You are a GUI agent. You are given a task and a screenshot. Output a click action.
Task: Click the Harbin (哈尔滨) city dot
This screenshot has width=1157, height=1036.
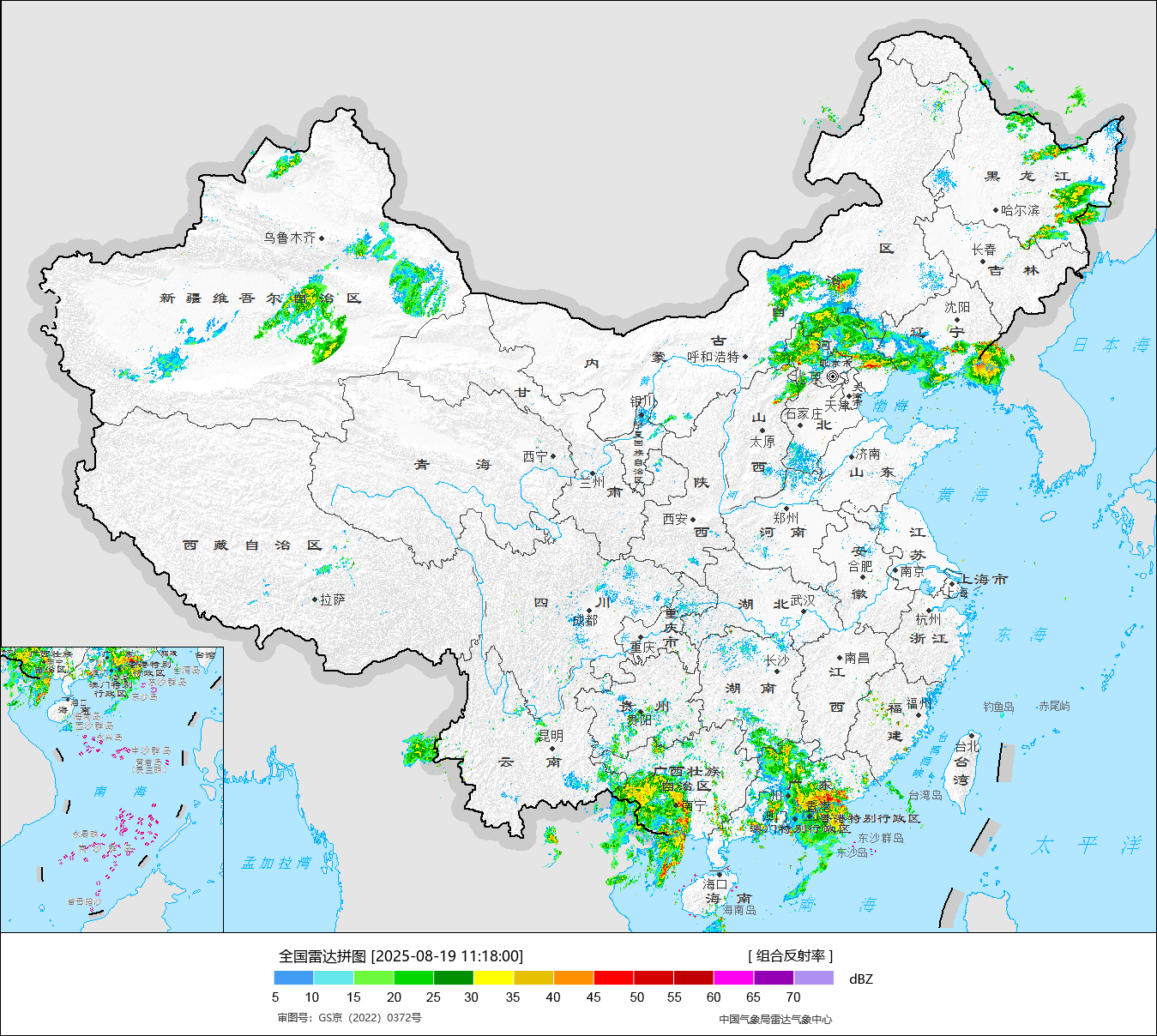(996, 210)
